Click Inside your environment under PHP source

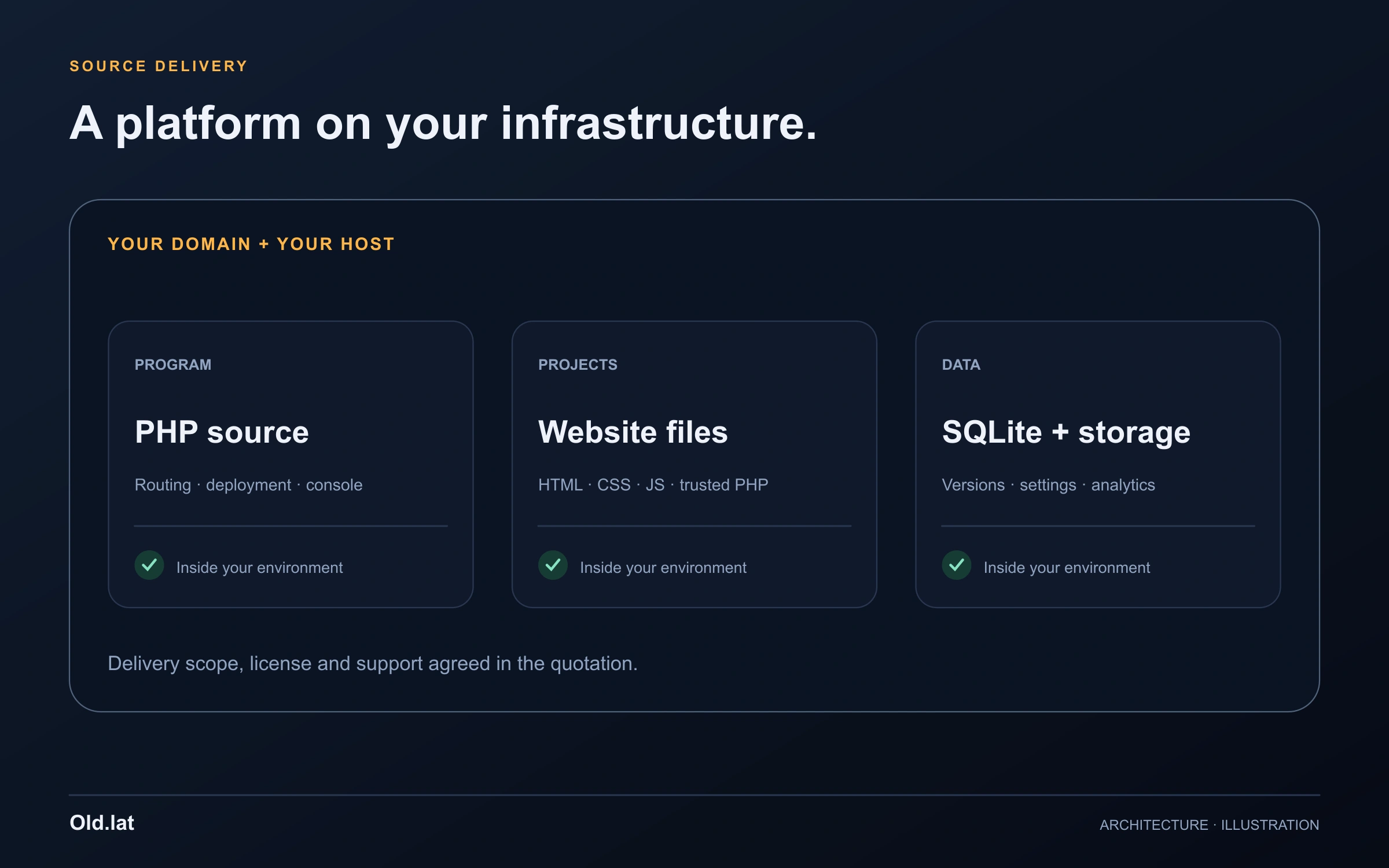click(x=259, y=568)
